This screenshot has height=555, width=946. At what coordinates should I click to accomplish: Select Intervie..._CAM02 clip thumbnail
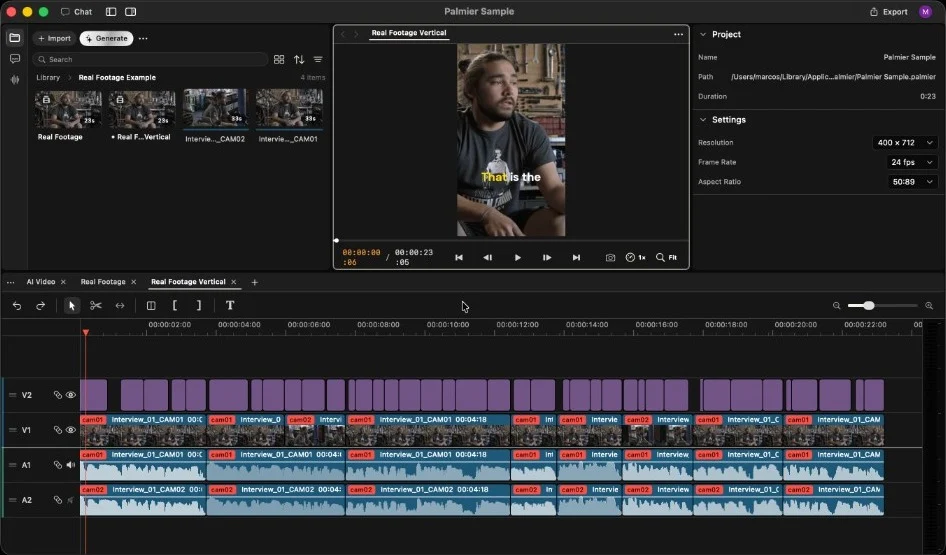click(x=215, y=109)
